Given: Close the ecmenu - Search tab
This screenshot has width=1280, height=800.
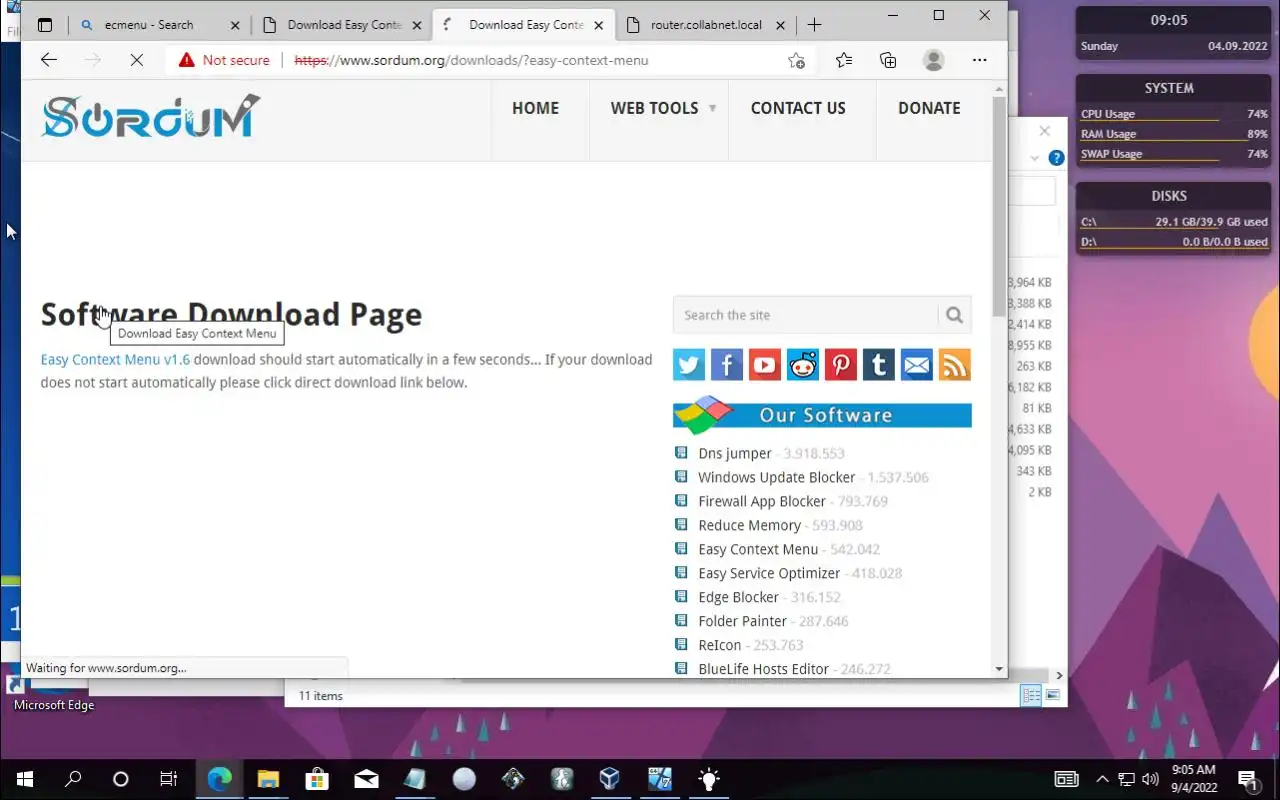Looking at the screenshot, I should (x=236, y=25).
